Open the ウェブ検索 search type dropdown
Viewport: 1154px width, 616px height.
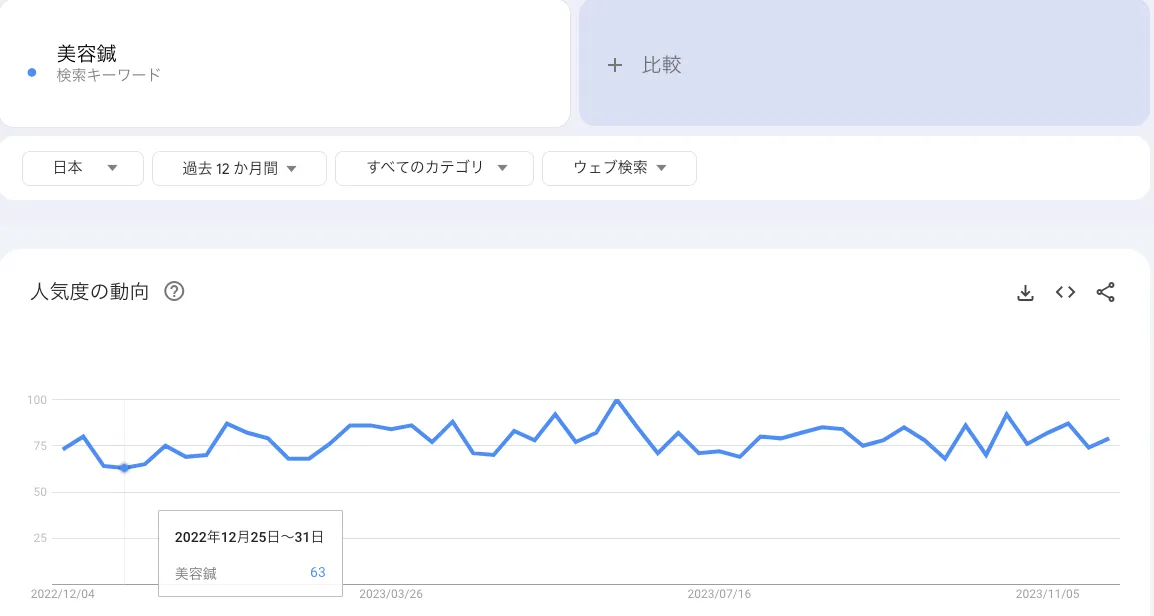[619, 168]
